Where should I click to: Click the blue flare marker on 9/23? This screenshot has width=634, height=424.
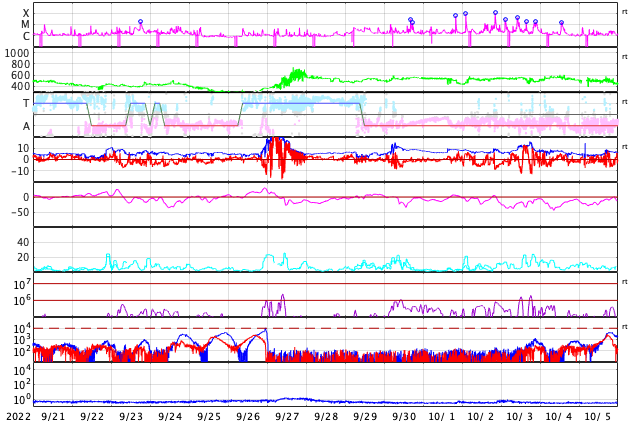pos(140,21)
